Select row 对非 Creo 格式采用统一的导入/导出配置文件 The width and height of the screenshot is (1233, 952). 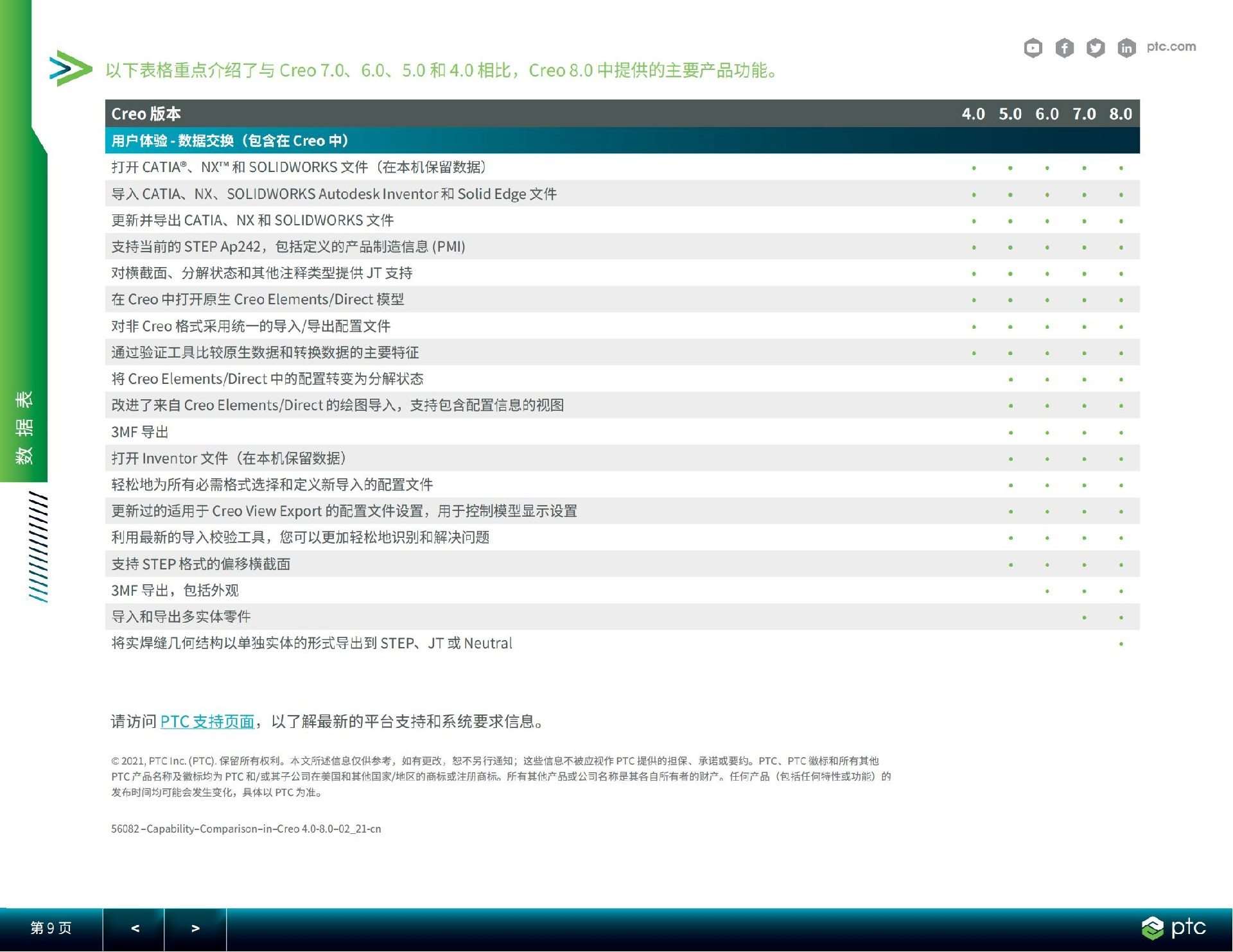[622, 326]
